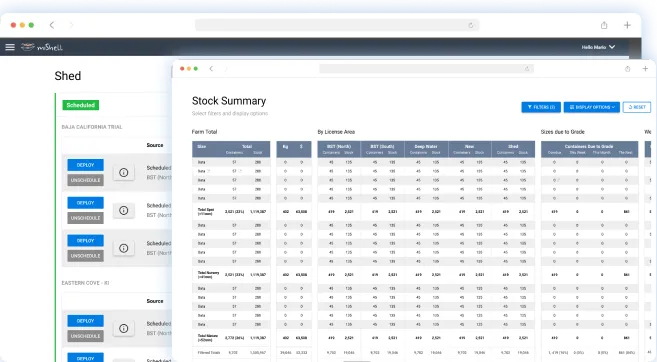This screenshot has height=362, width=657.
Task: Select the Total Nursery summary row label
Action: pos(208,274)
